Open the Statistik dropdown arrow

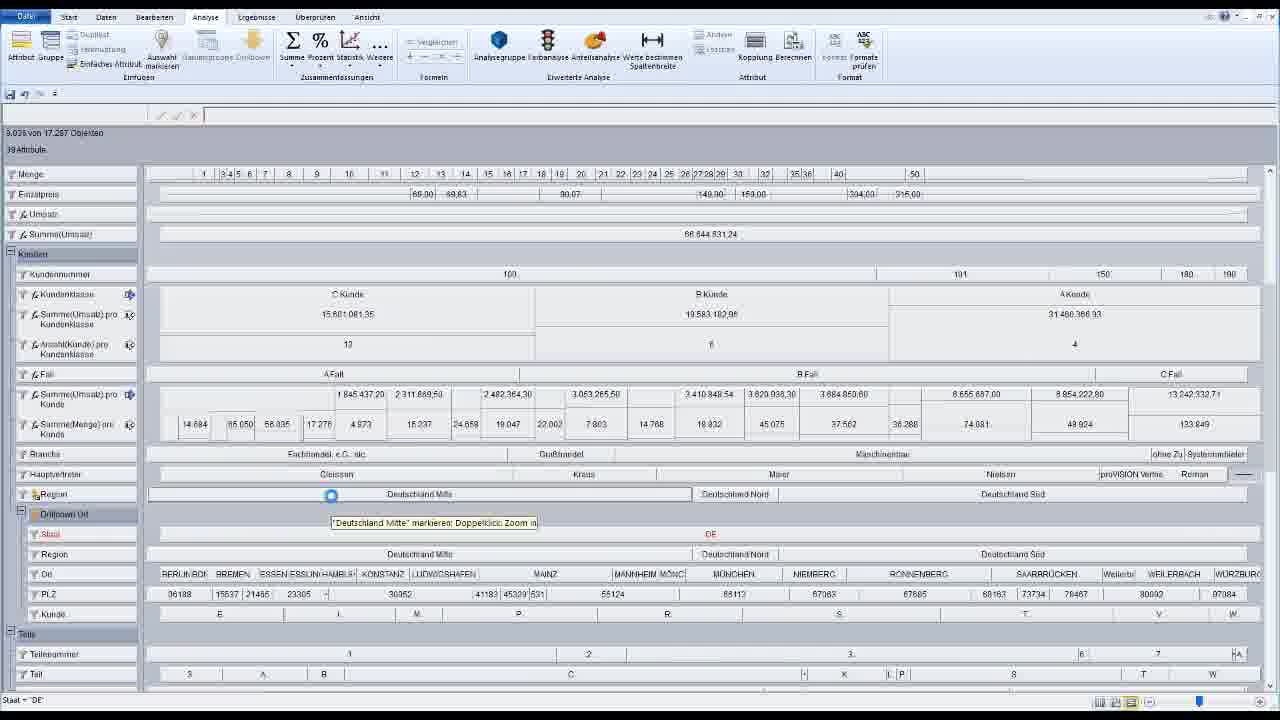coord(350,67)
